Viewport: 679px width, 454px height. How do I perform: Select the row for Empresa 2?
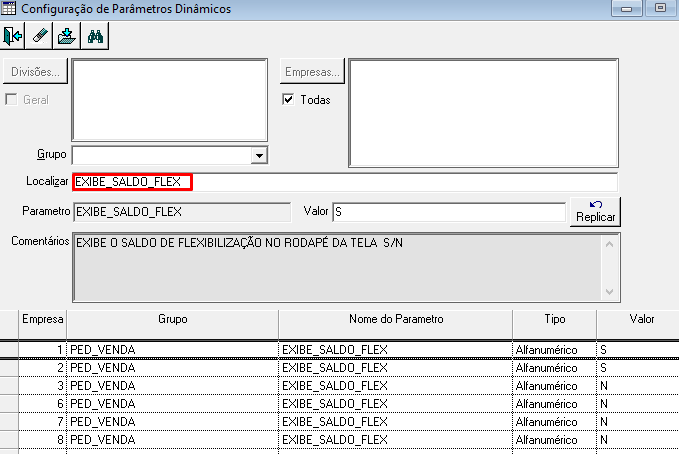tap(340, 368)
